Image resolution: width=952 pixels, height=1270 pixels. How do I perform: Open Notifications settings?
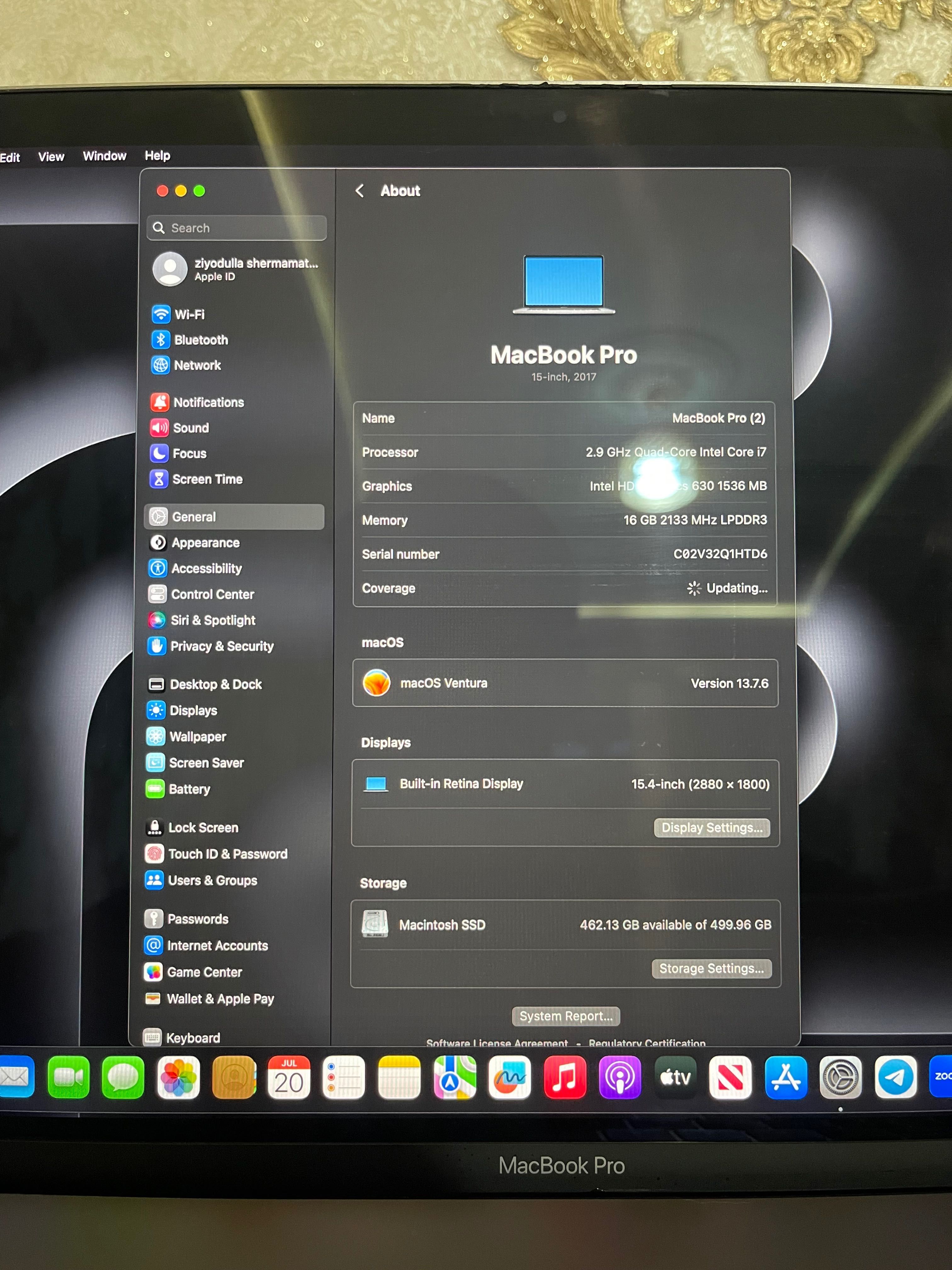(197, 403)
